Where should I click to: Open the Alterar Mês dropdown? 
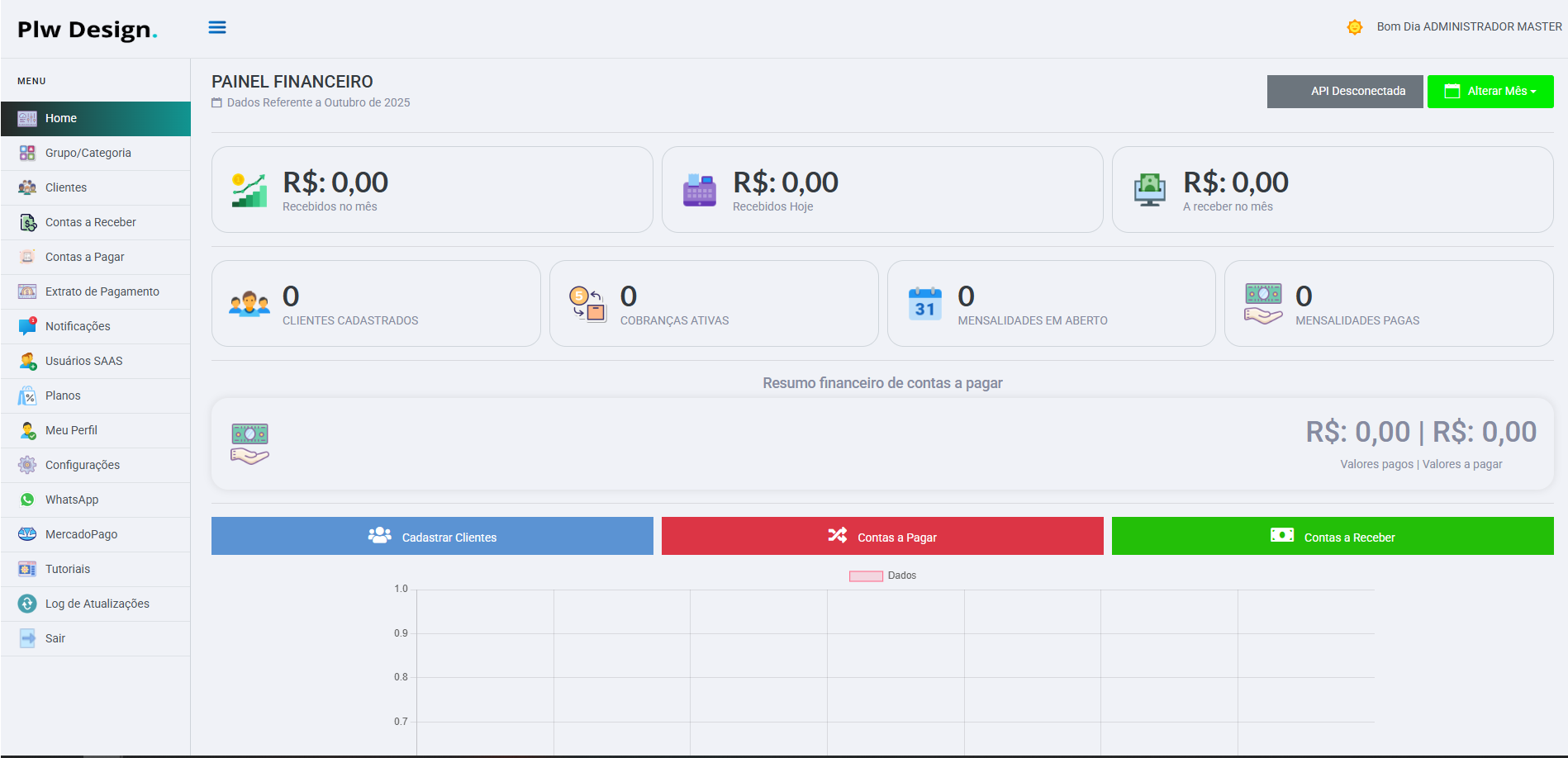point(1490,91)
